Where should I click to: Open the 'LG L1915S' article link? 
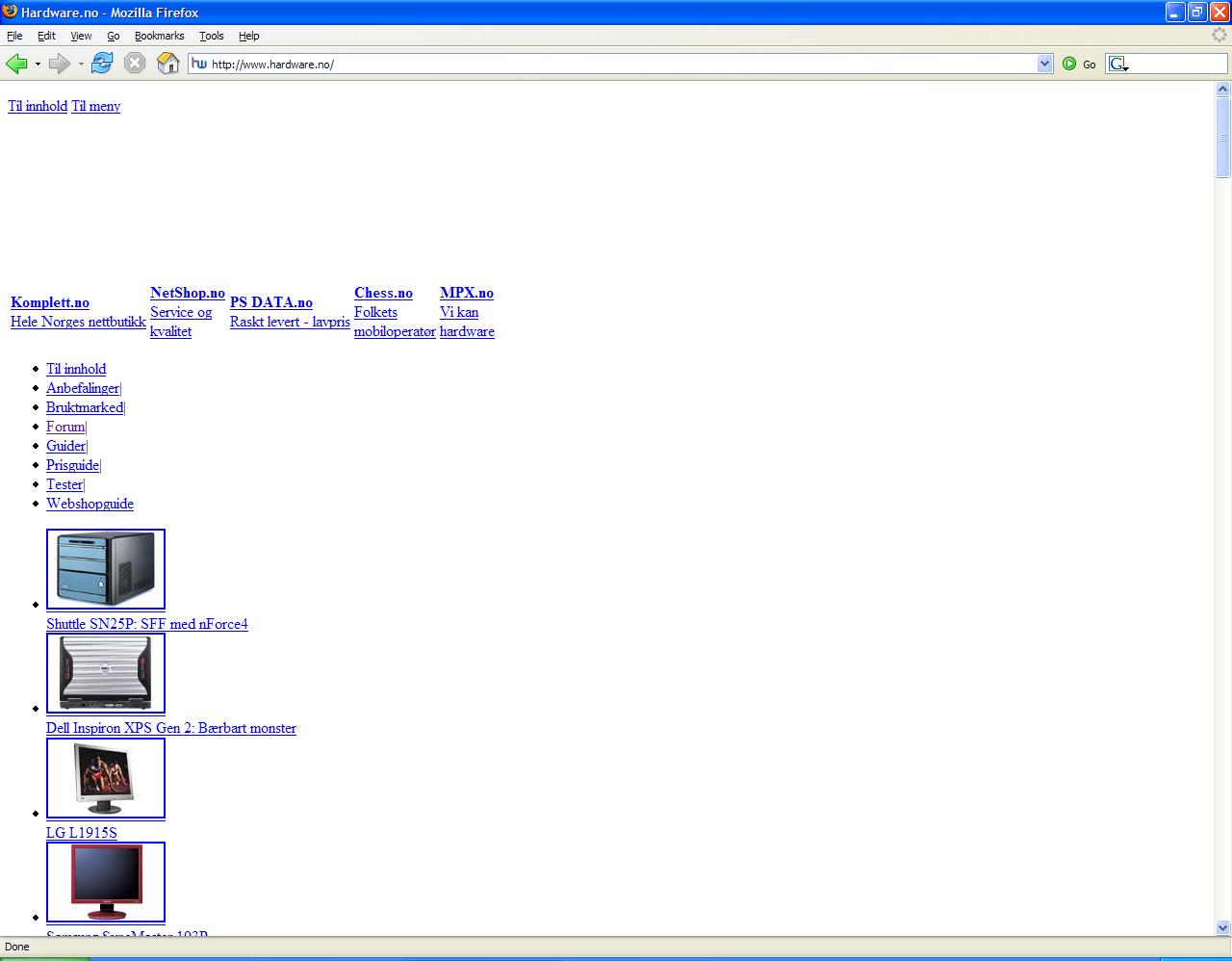click(82, 833)
